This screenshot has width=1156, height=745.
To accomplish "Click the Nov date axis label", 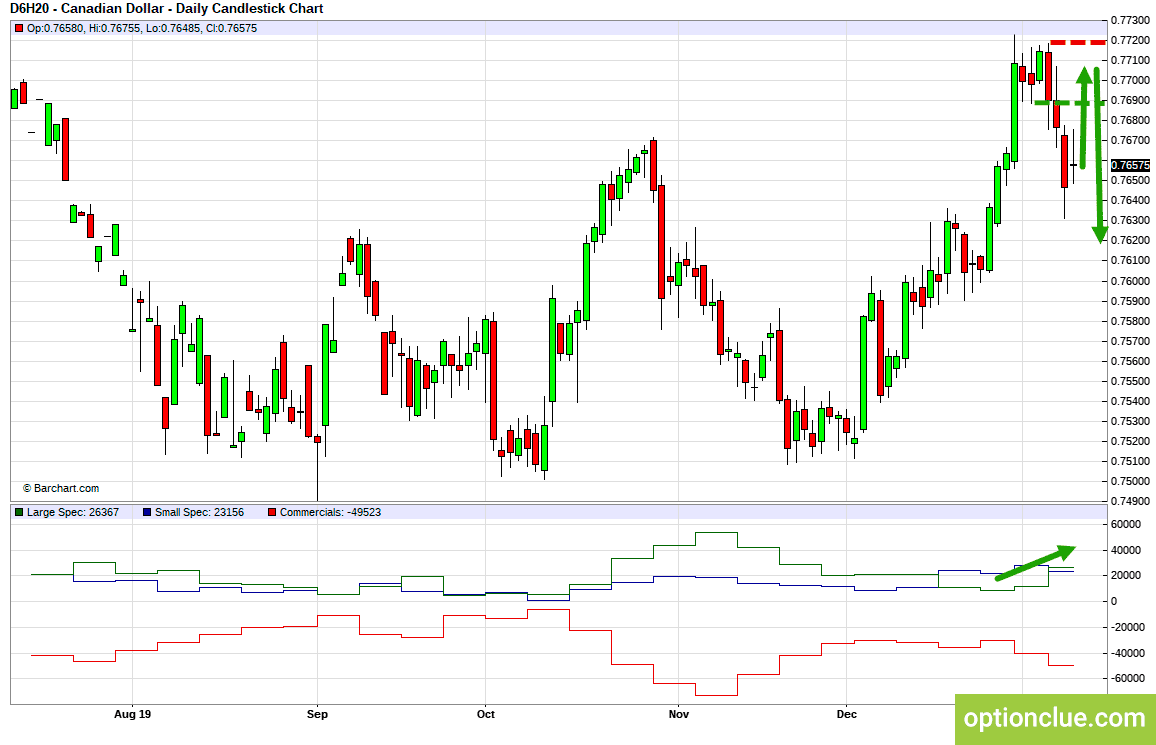I will pos(679,714).
